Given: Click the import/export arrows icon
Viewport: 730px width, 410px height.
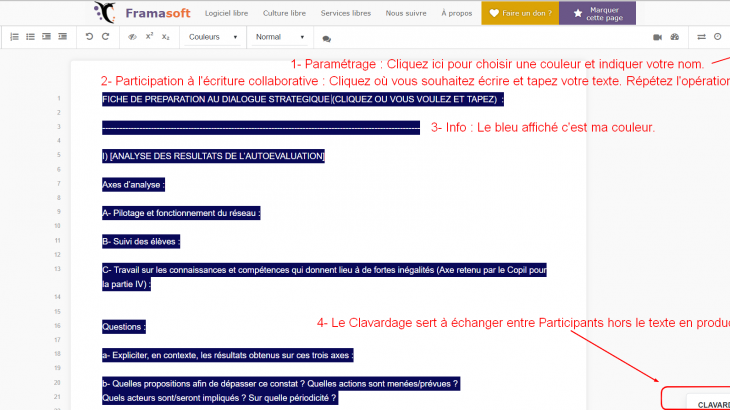Looking at the screenshot, I should click(x=701, y=37).
